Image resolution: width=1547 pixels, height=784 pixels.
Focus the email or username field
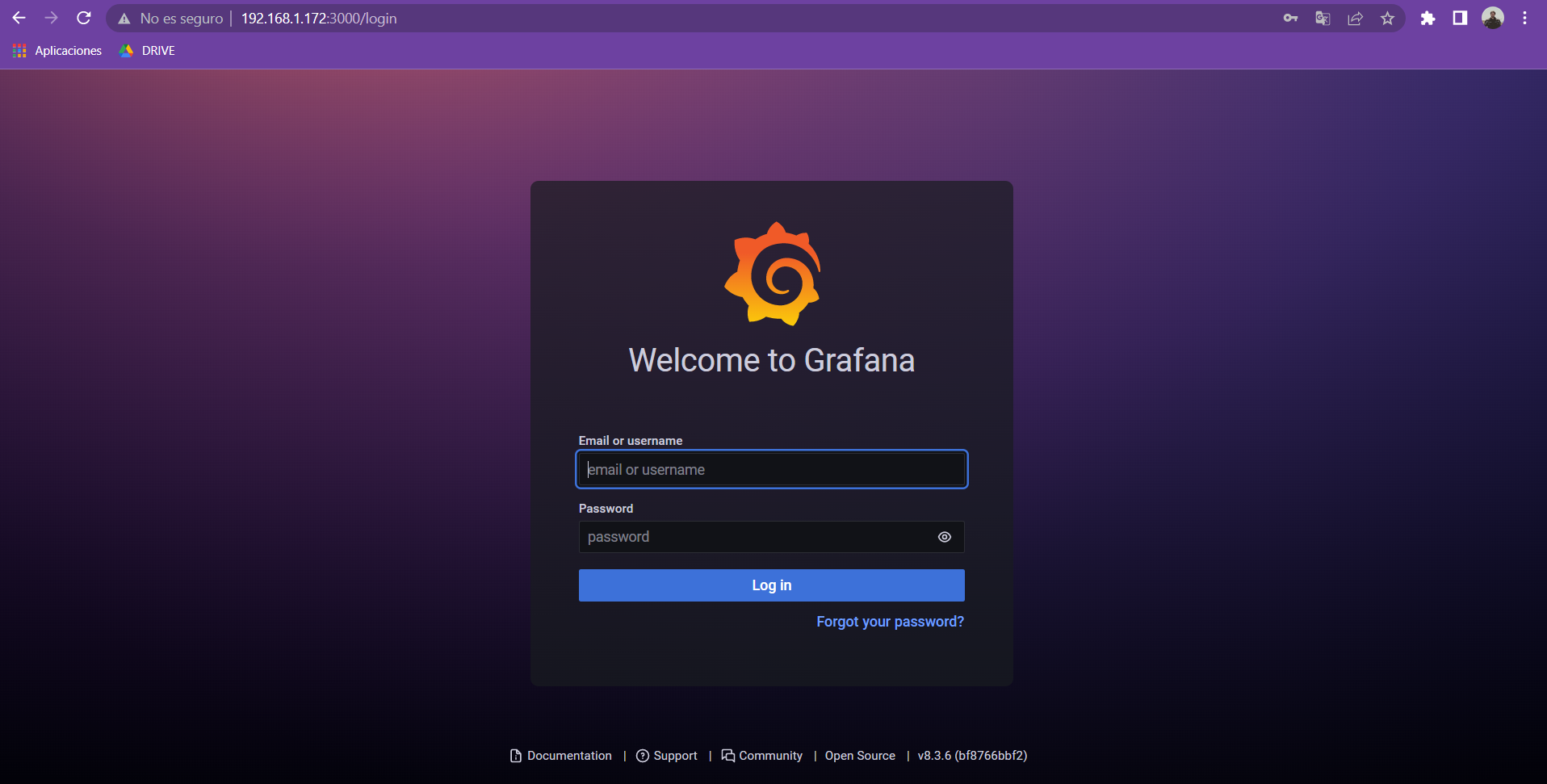[772, 469]
